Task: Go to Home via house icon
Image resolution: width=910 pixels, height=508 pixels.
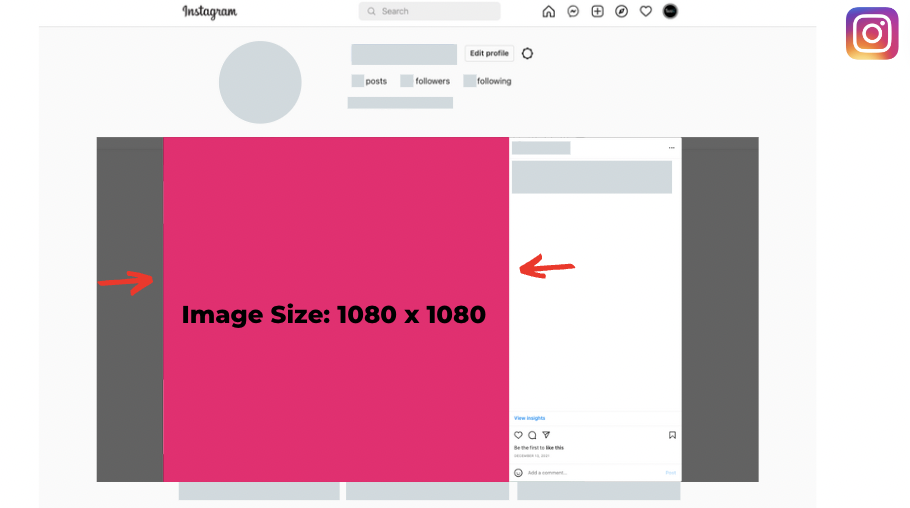Action: click(x=548, y=12)
